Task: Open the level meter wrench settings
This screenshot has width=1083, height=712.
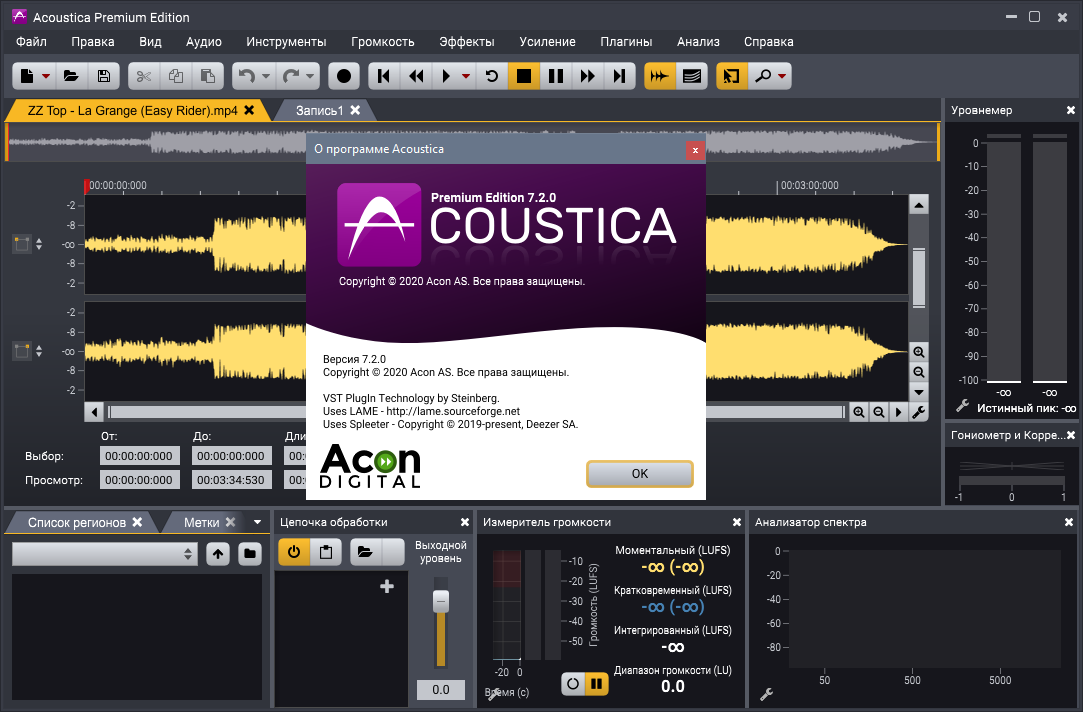Action: point(962,407)
